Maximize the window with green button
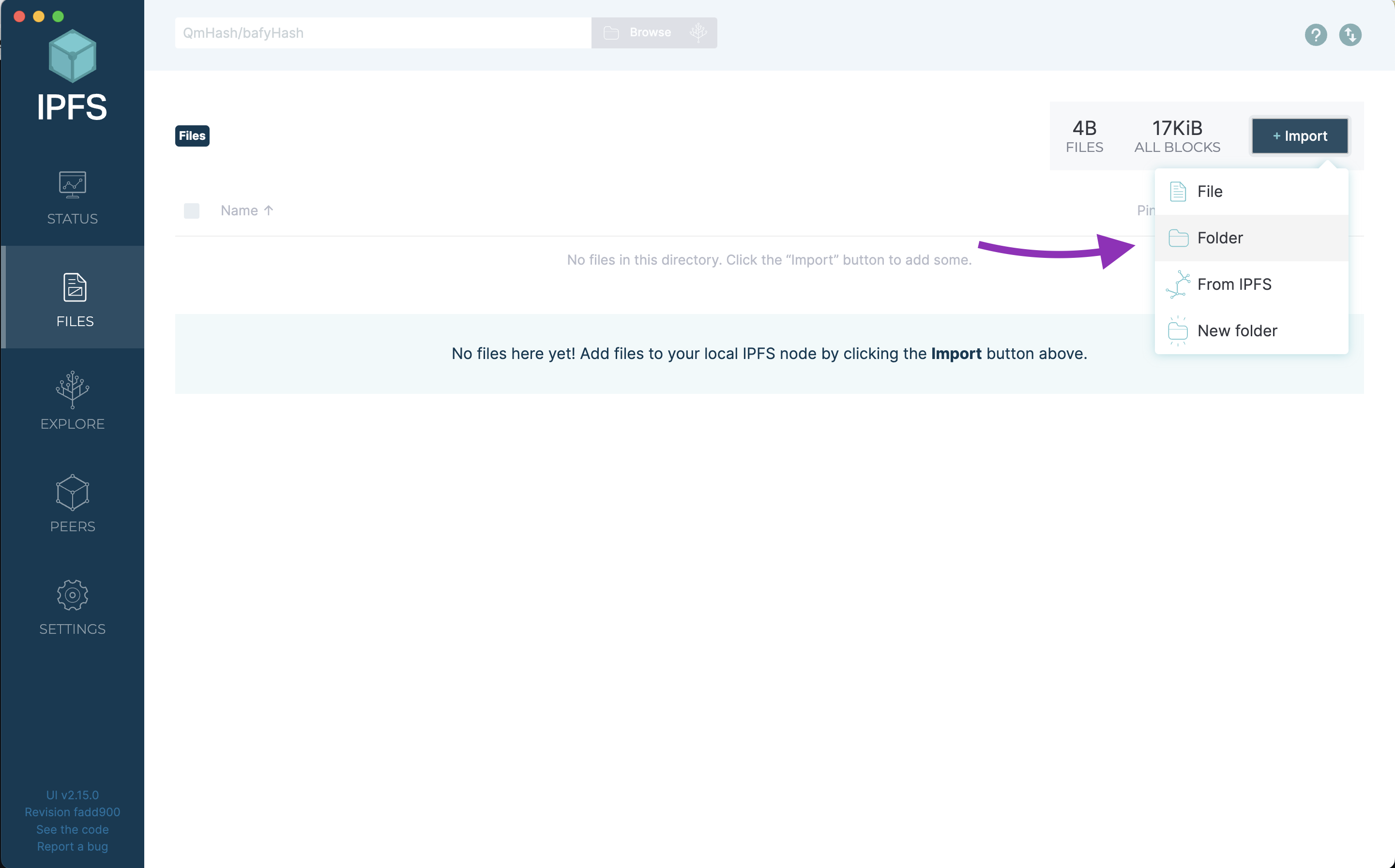The height and width of the screenshot is (868, 1395). 58,16
